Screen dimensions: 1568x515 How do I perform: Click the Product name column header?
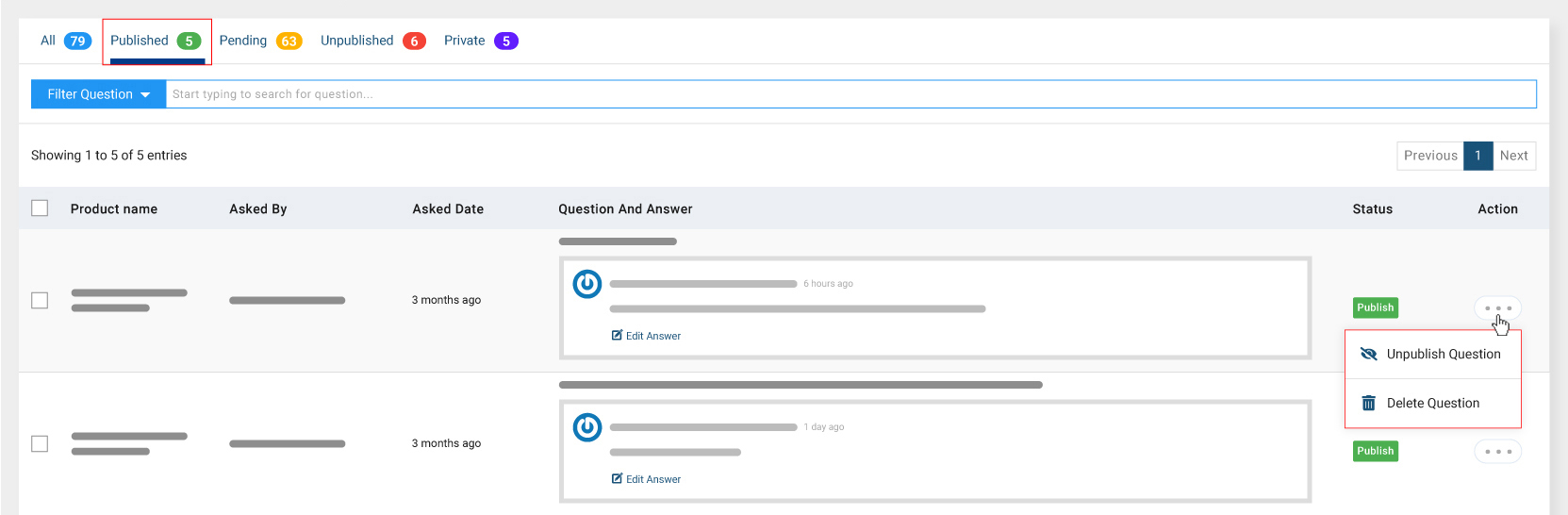click(114, 209)
